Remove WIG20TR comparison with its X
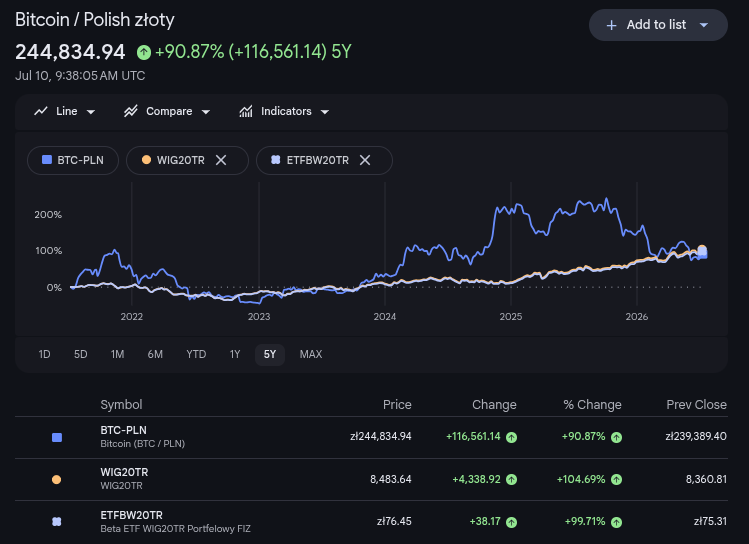Viewport: 749px width, 544px height. (x=221, y=160)
